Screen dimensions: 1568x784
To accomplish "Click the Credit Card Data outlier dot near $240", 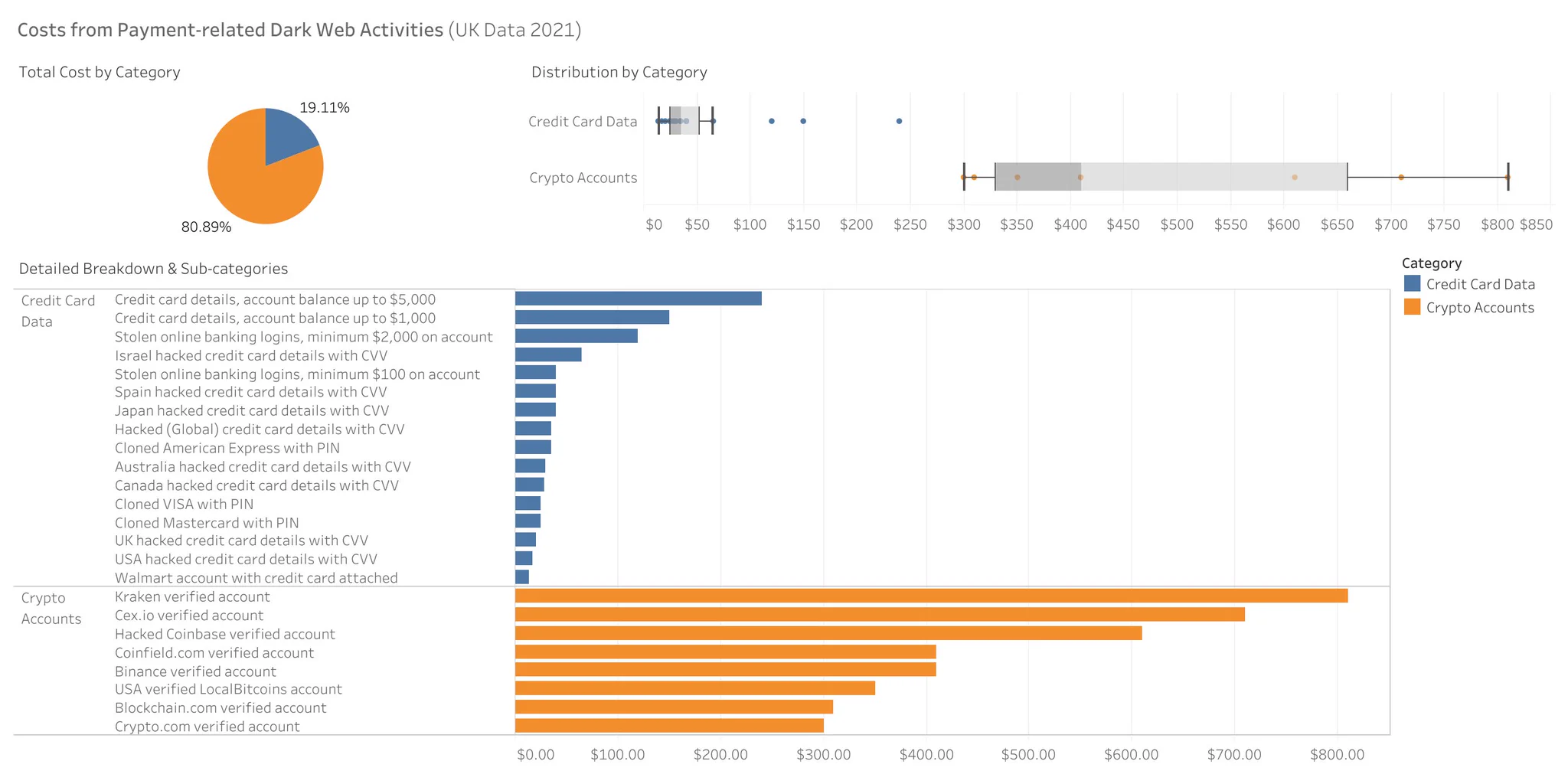I will point(899,121).
